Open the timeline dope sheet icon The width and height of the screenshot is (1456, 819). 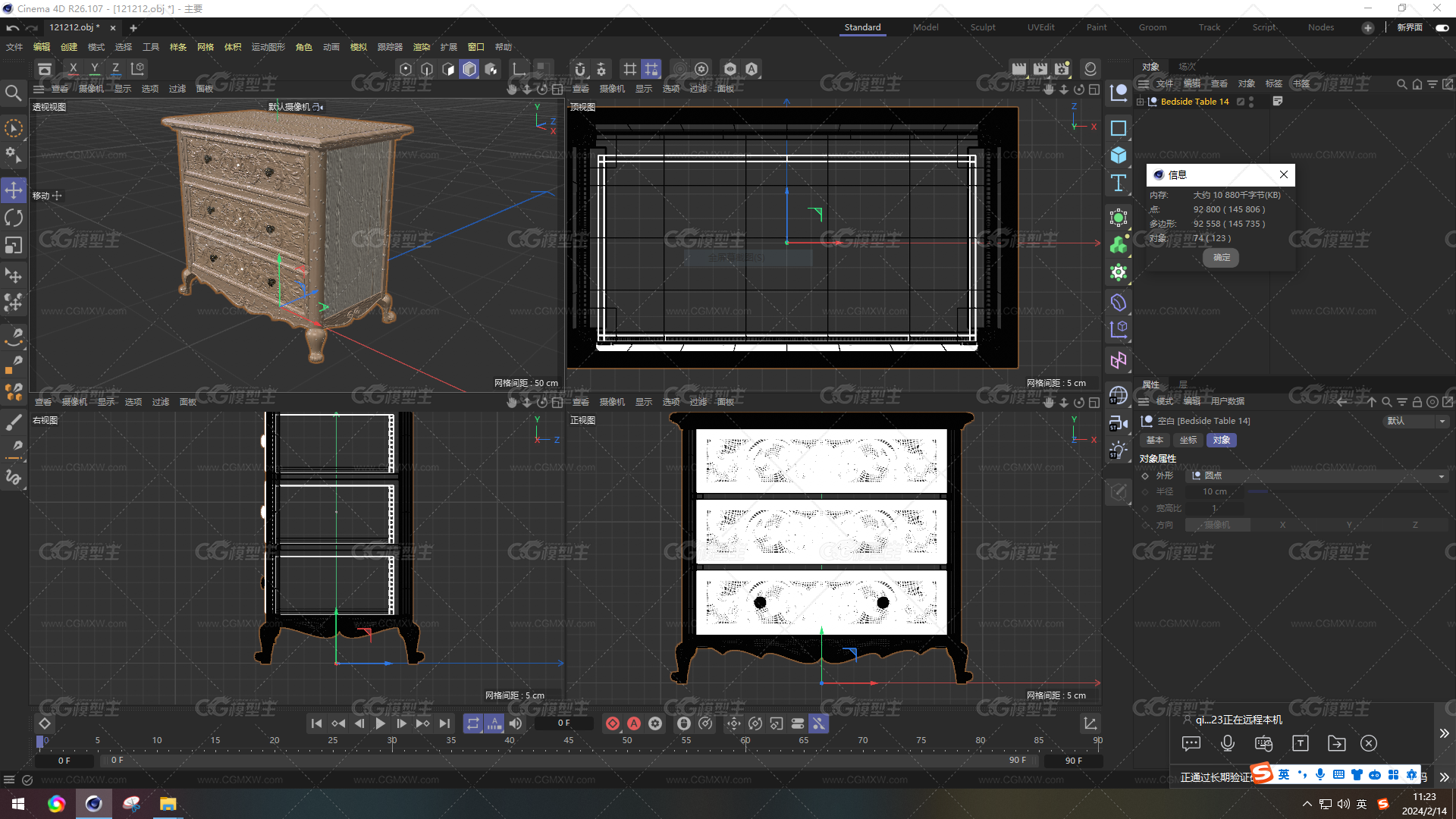1090,723
